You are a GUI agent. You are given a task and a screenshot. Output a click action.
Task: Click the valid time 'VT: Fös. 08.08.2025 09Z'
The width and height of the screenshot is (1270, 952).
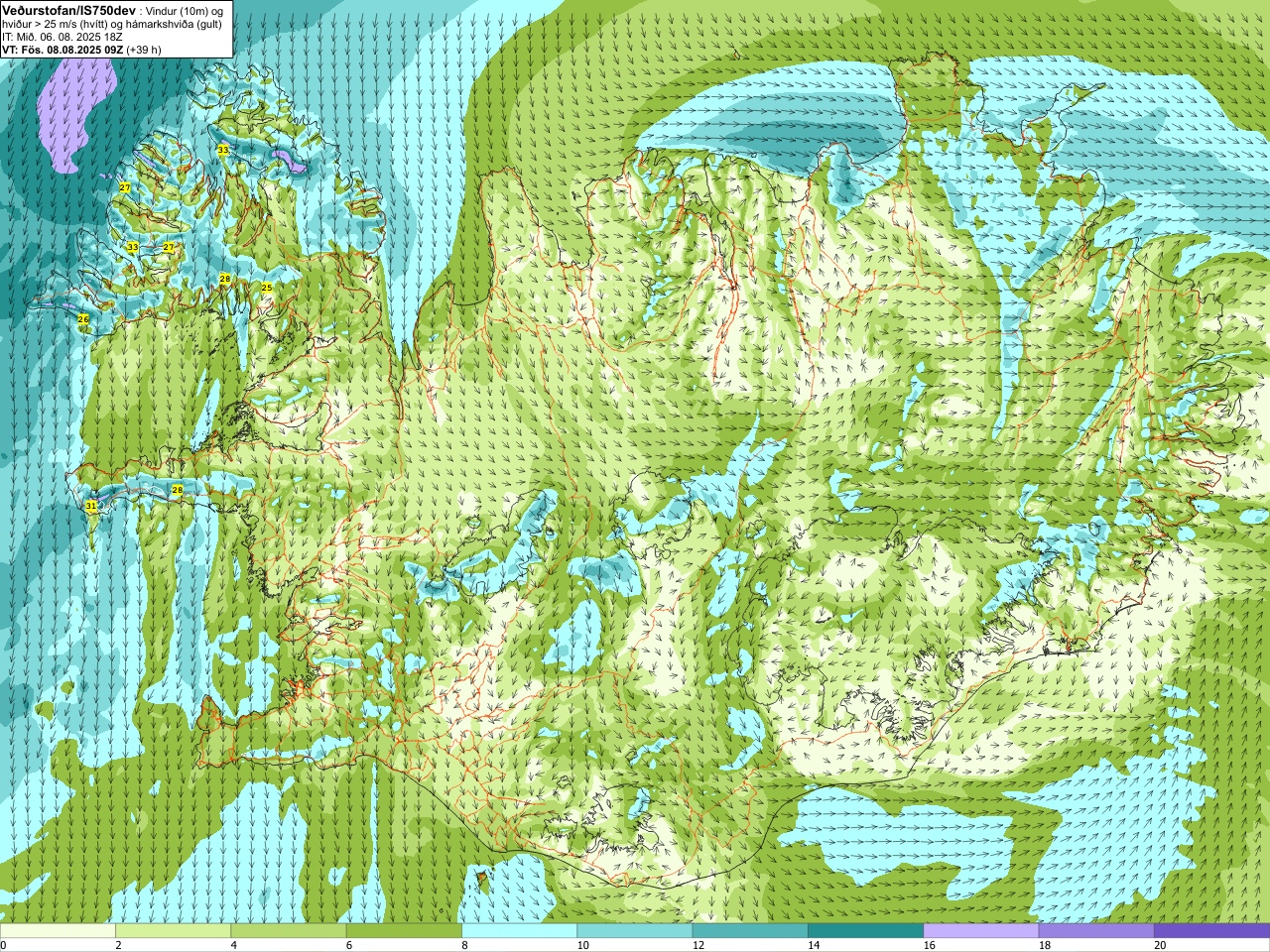point(63,50)
